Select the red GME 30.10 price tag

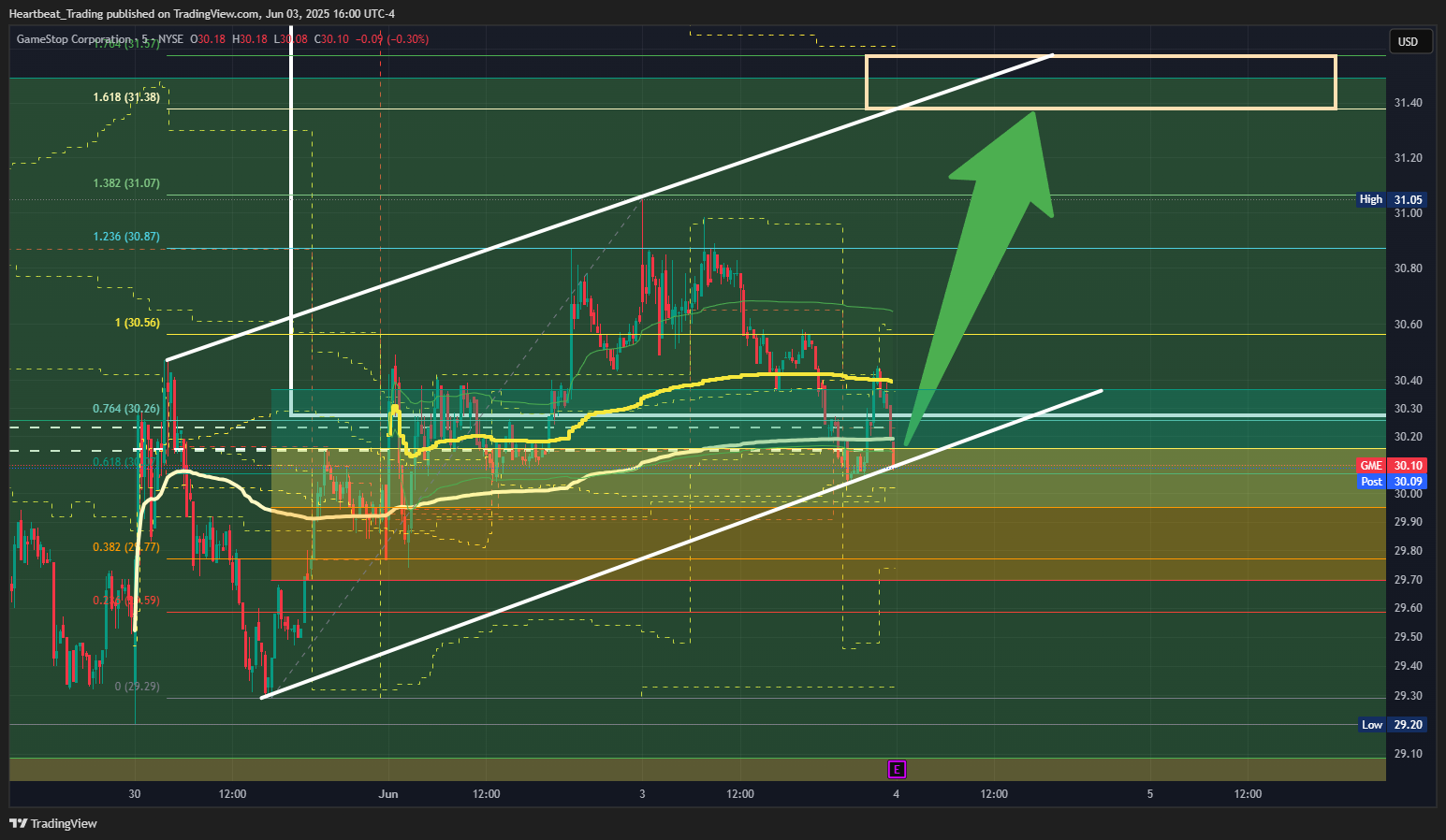1392,465
